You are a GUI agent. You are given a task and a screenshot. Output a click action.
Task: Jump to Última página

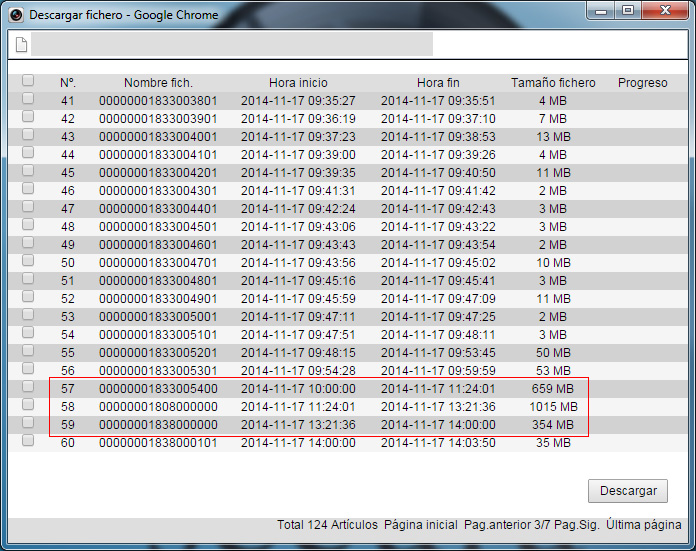[x=644, y=525]
